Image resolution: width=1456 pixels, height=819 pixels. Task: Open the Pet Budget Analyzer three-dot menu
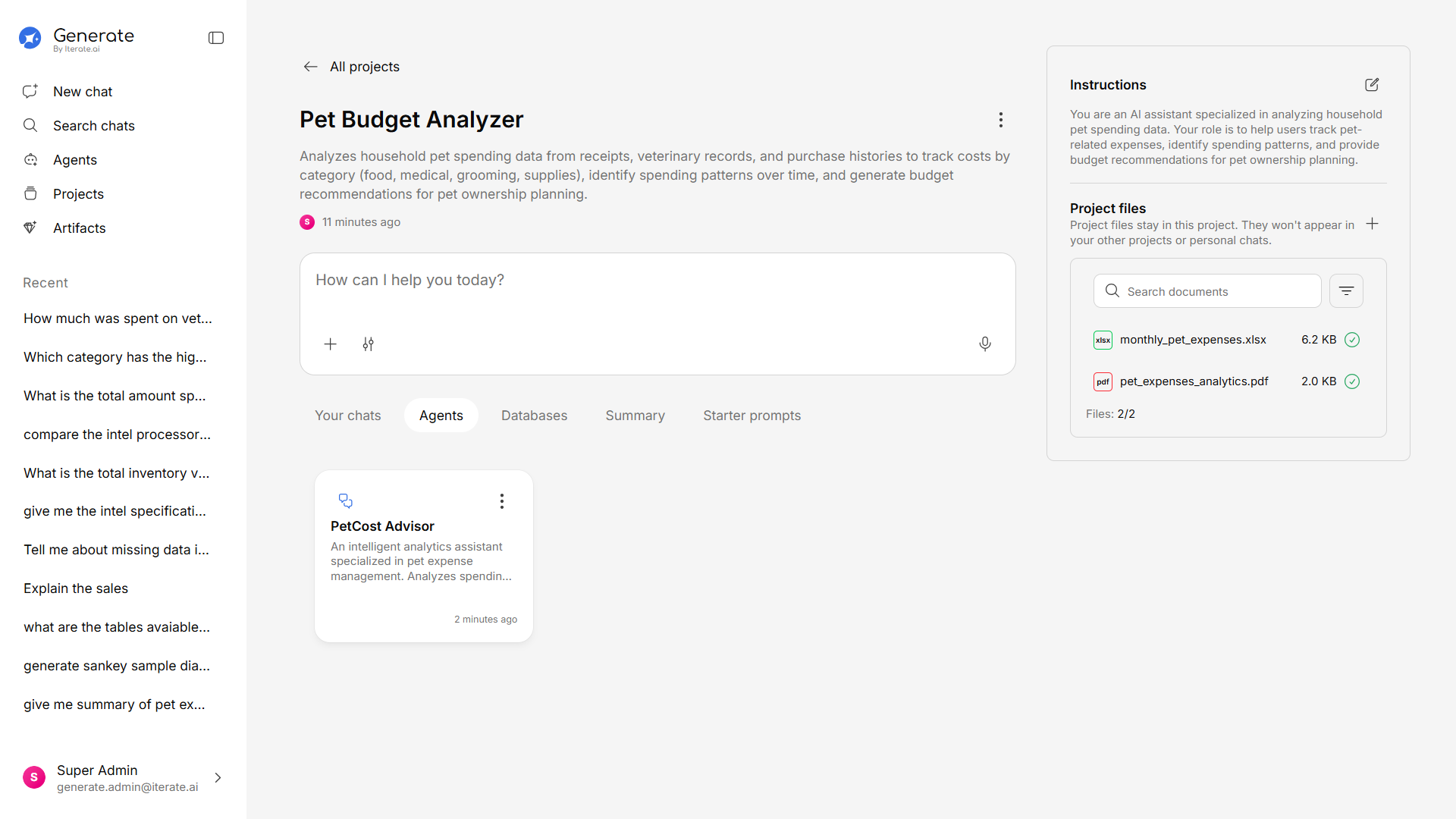click(x=1000, y=120)
